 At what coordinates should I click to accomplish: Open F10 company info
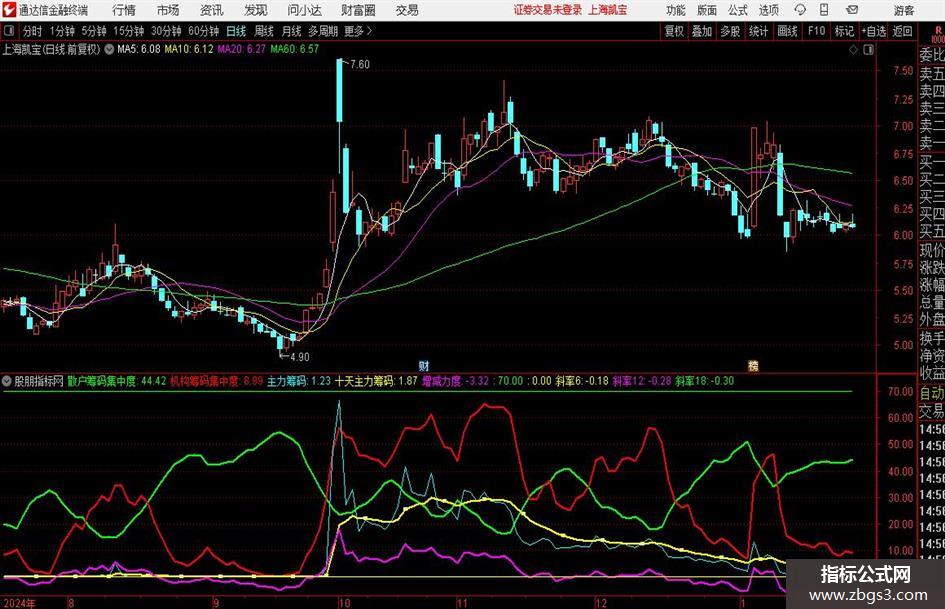pyautogui.click(x=816, y=31)
